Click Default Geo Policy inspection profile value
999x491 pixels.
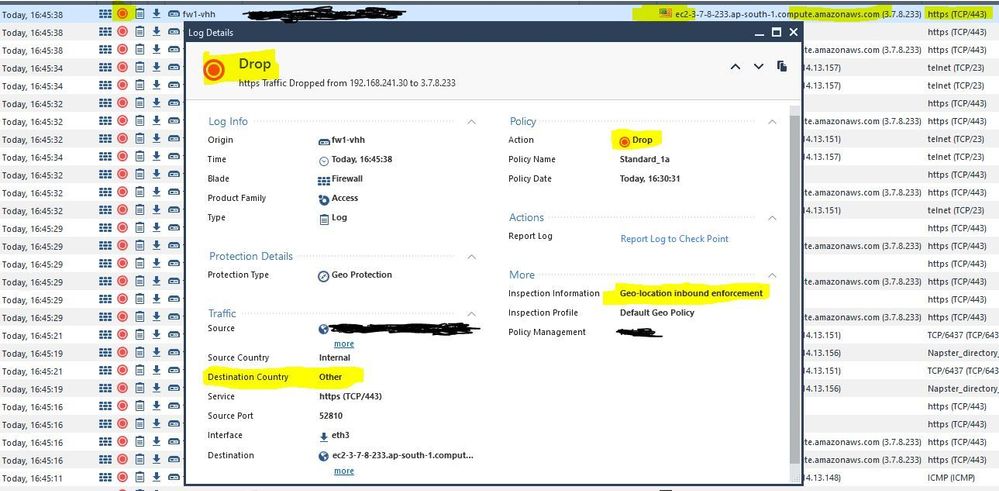click(657, 313)
